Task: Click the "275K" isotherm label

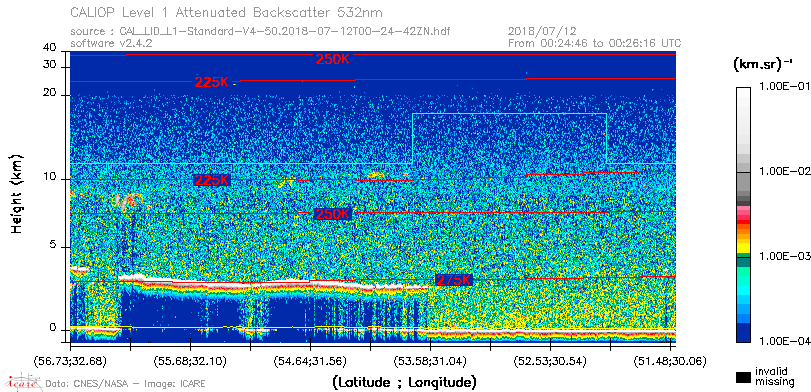Action: pyautogui.click(x=454, y=280)
